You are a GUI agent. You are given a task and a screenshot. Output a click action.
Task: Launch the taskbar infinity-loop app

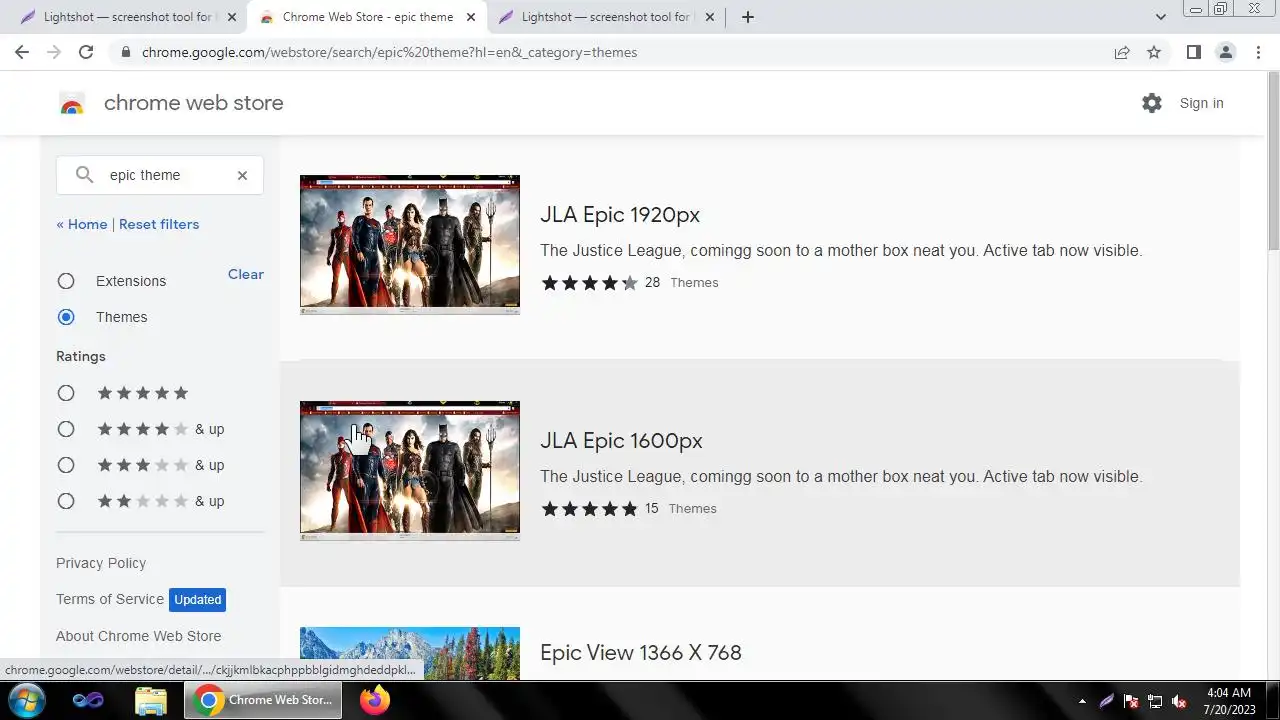(x=88, y=700)
